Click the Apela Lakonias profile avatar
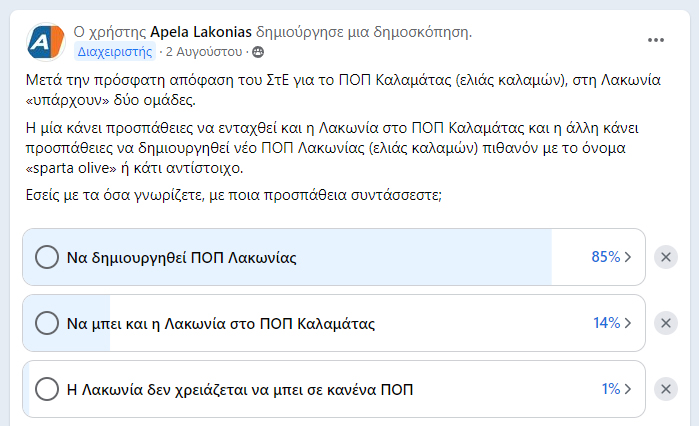The width and height of the screenshot is (699, 426). (46, 42)
